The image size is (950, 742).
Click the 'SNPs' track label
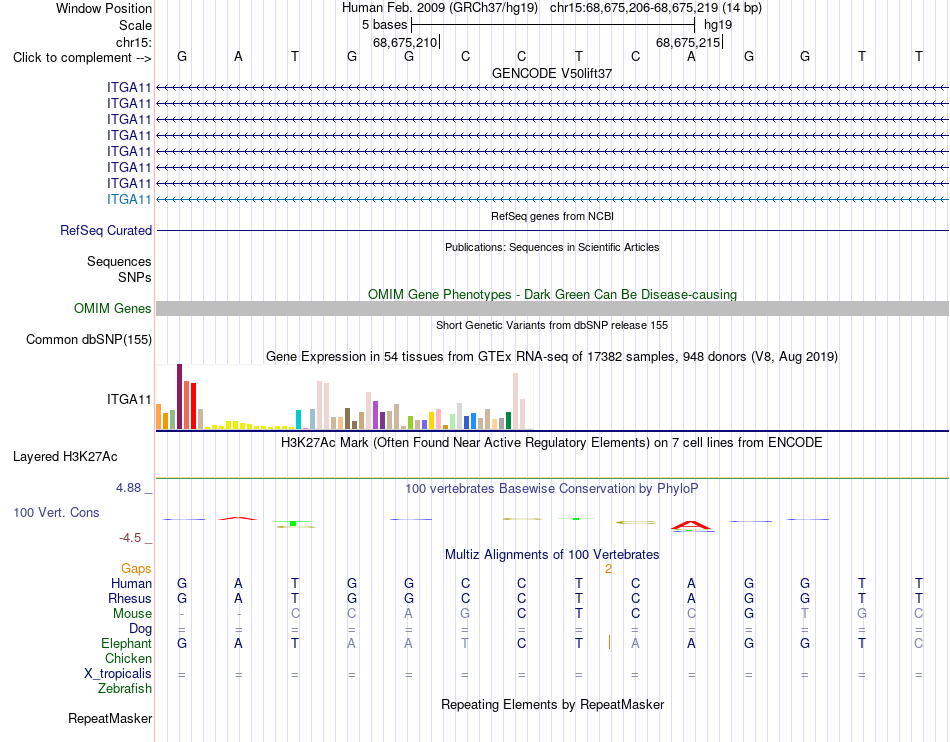pos(135,277)
